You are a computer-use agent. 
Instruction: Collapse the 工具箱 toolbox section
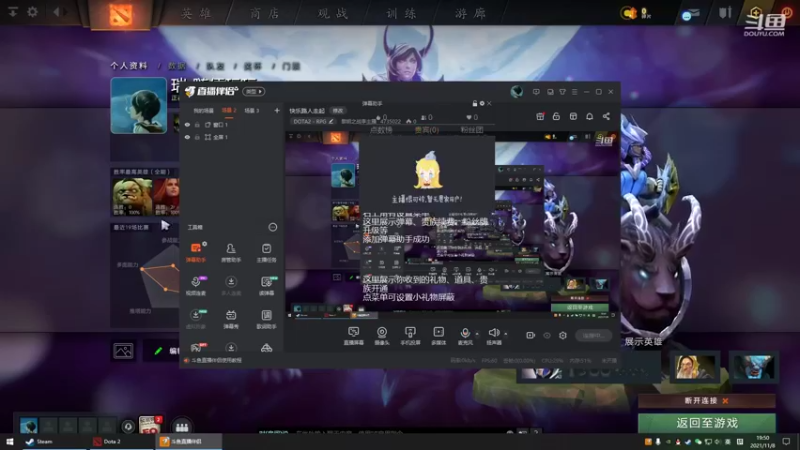tap(273, 227)
